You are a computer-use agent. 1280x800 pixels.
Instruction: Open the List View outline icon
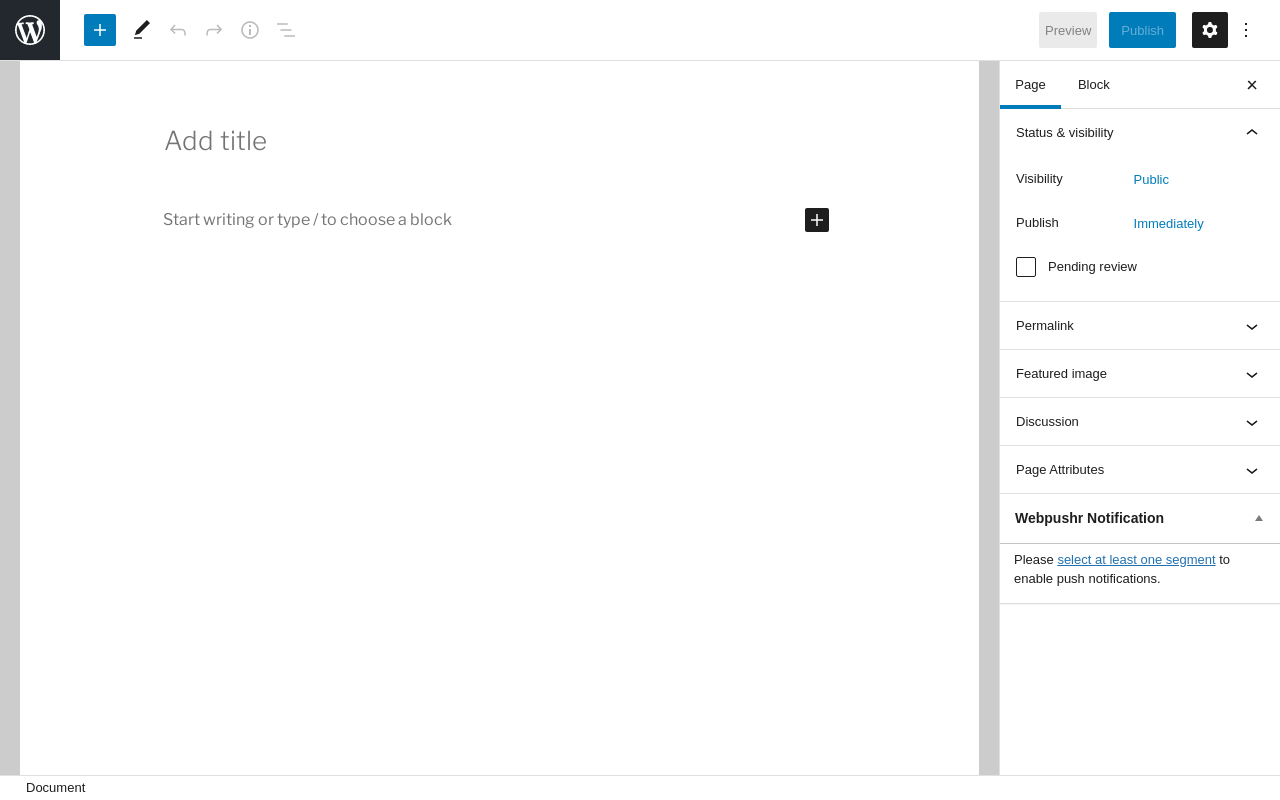[x=286, y=30]
